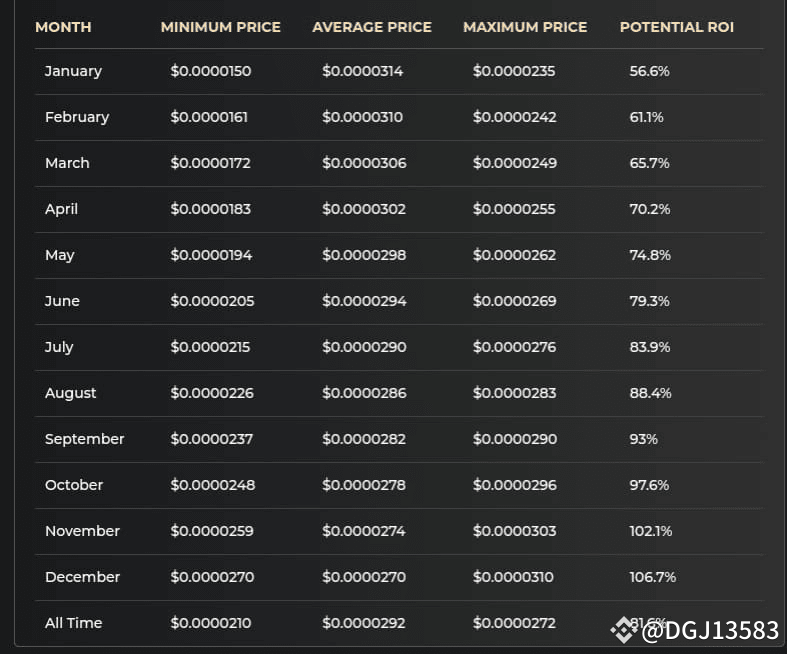Viewport: 787px width, 654px height.
Task: Select March average price $0.0000306
Action: (x=364, y=163)
